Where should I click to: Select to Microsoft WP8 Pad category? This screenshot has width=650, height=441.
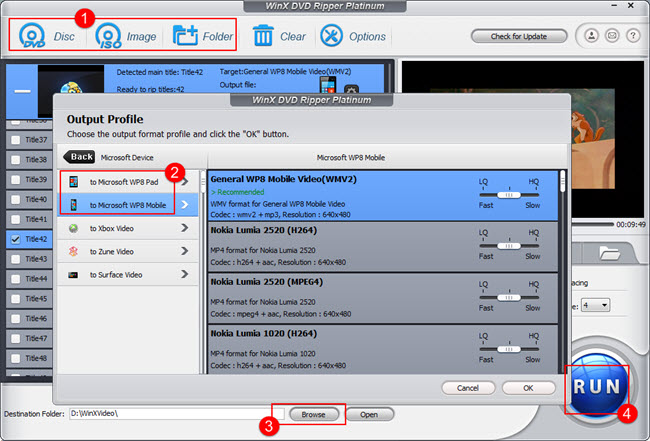click(x=128, y=182)
